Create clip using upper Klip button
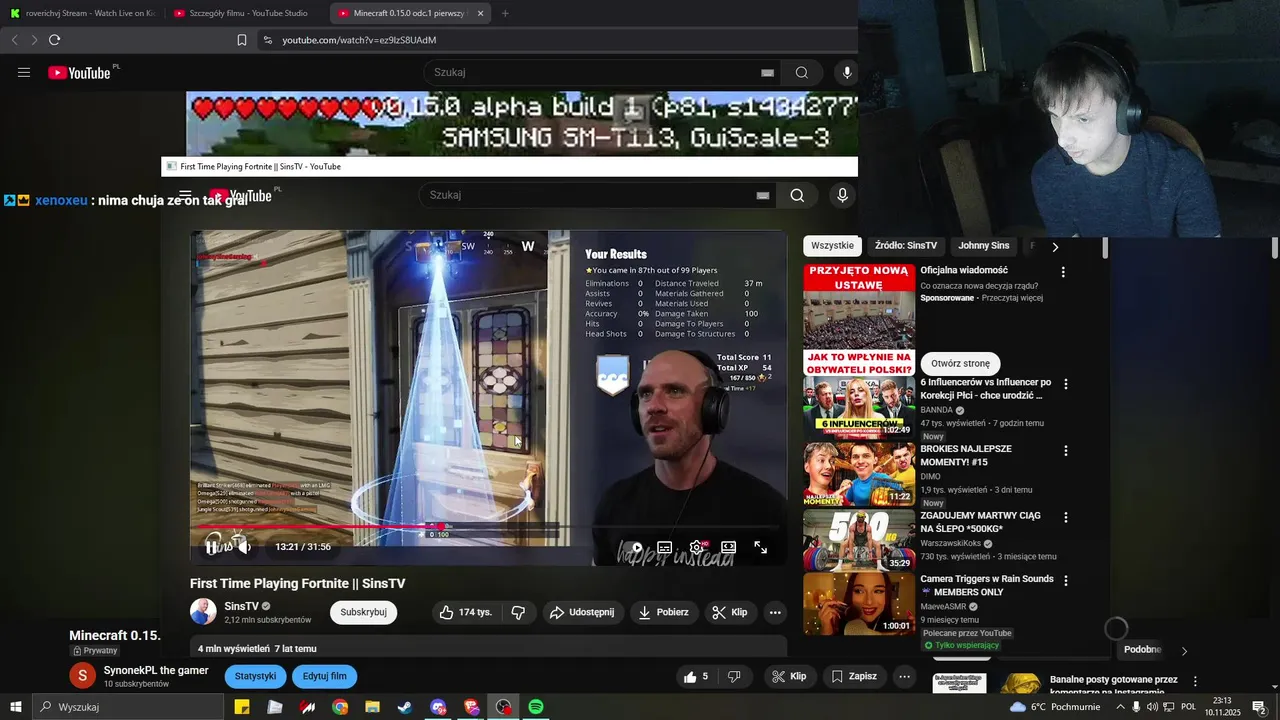Viewport: 1280px width, 720px height. [x=729, y=612]
